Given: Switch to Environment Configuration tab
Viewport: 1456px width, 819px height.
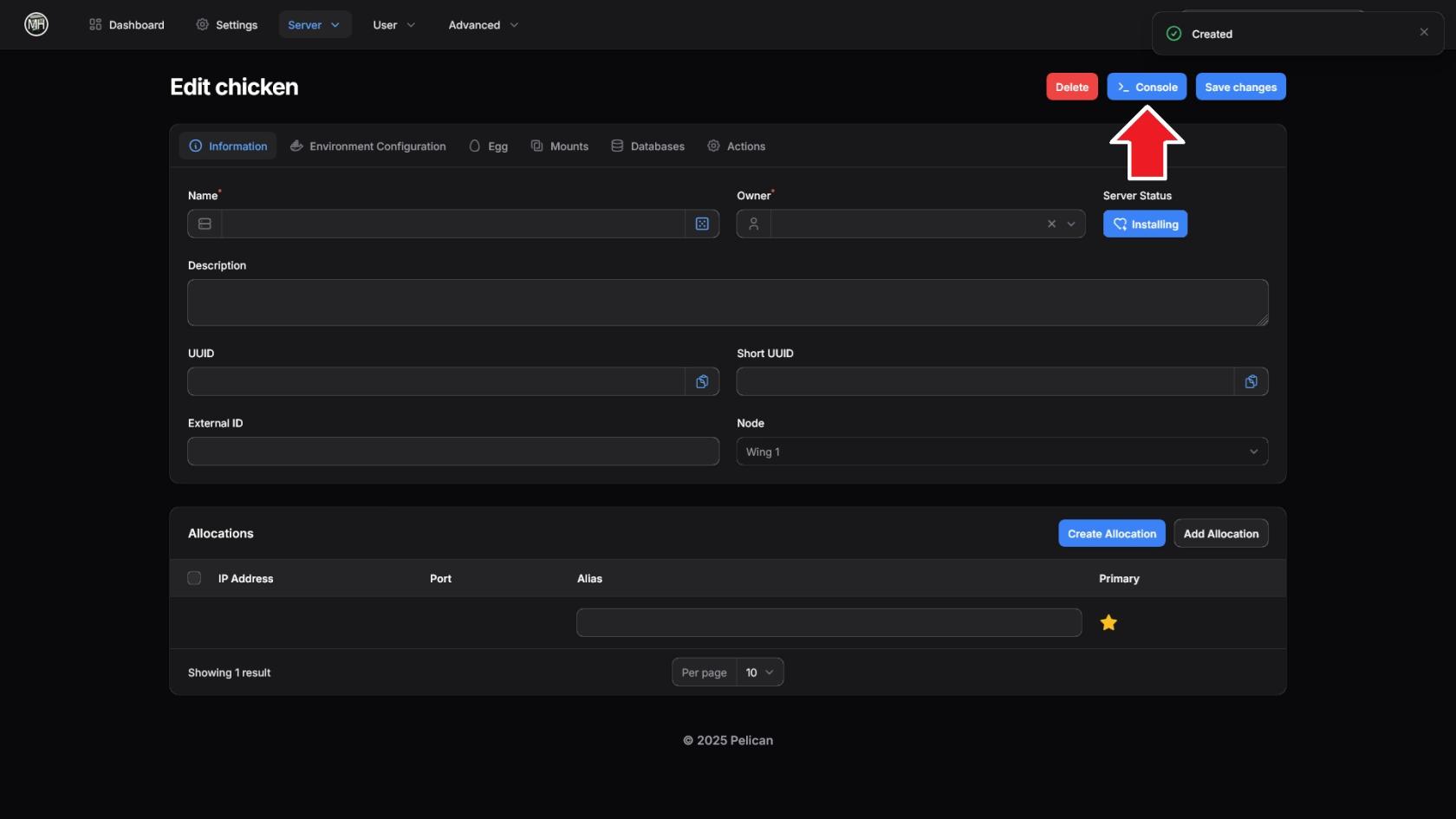Looking at the screenshot, I should [x=368, y=146].
